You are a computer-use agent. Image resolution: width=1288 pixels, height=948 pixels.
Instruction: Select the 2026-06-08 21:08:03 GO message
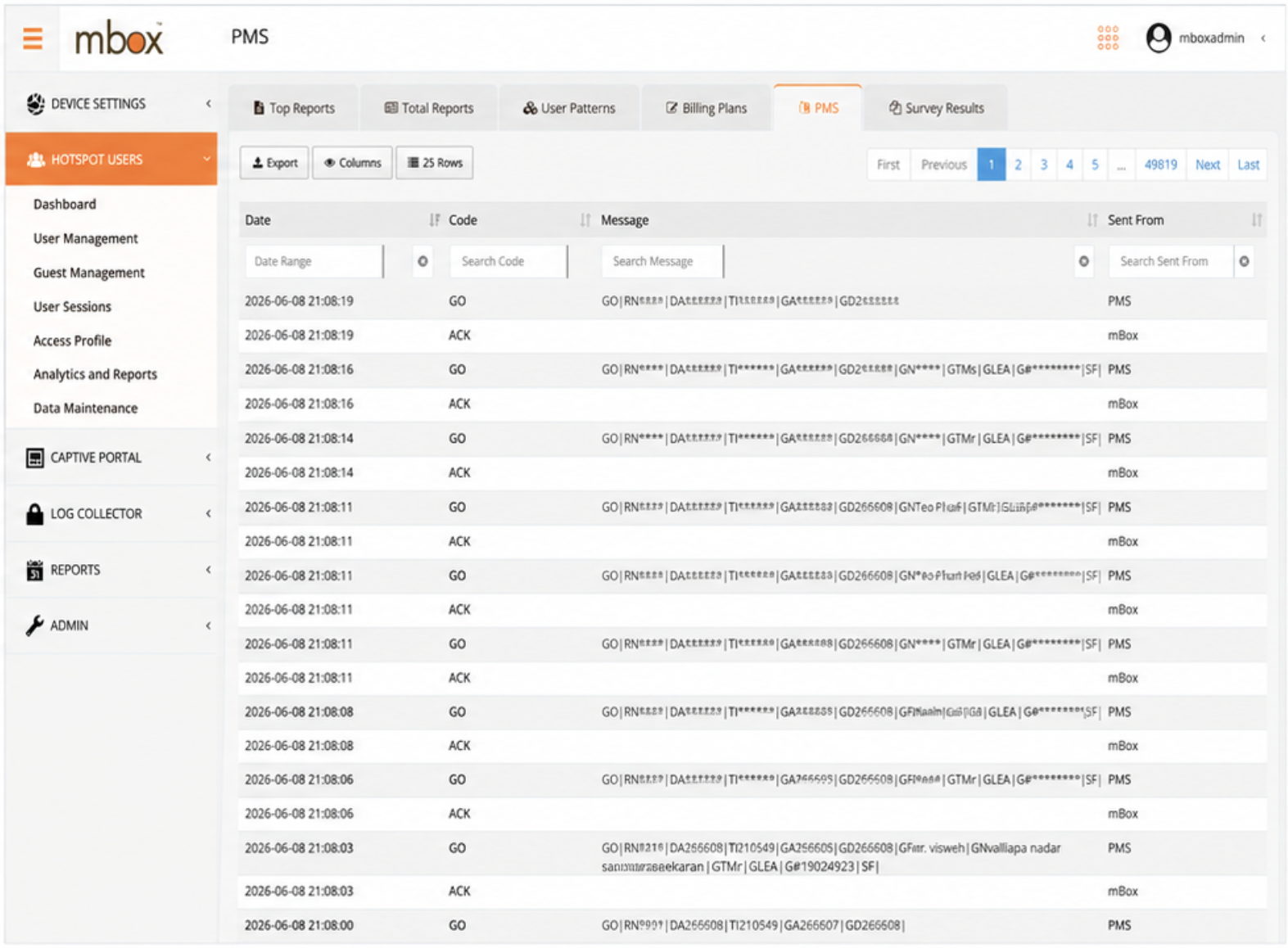tap(831, 857)
